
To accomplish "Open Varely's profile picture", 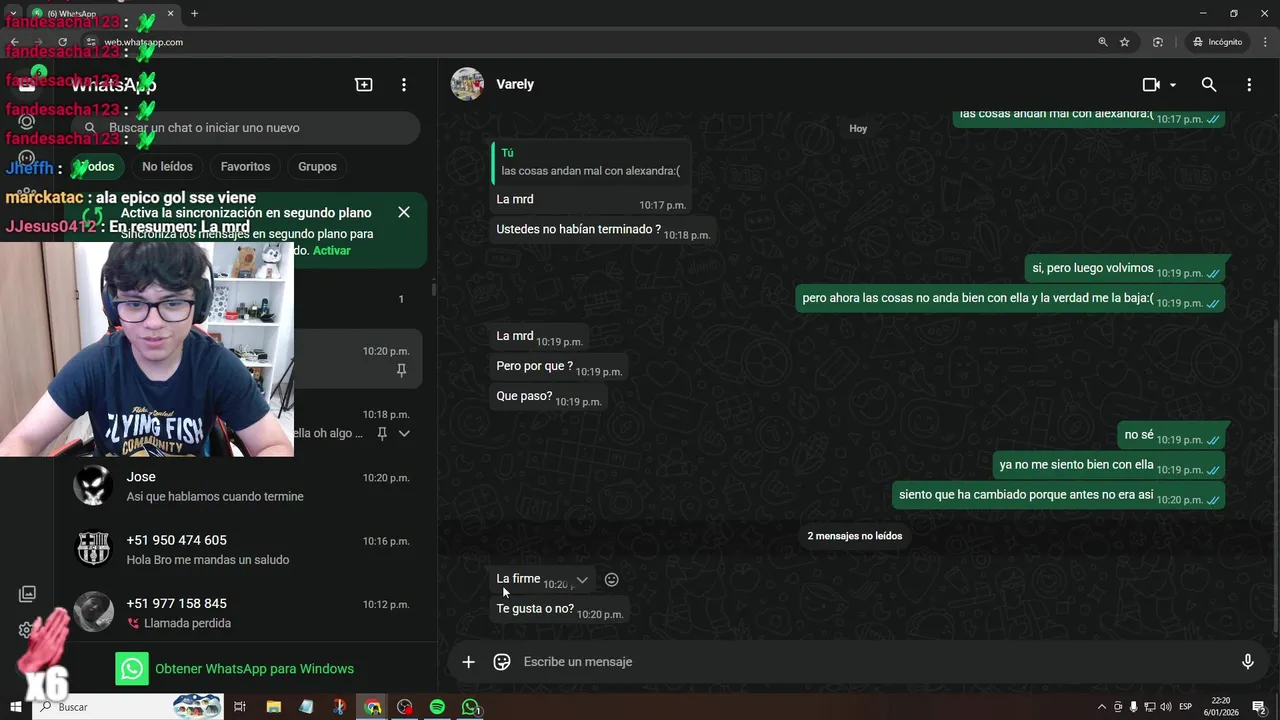I will tap(467, 84).
